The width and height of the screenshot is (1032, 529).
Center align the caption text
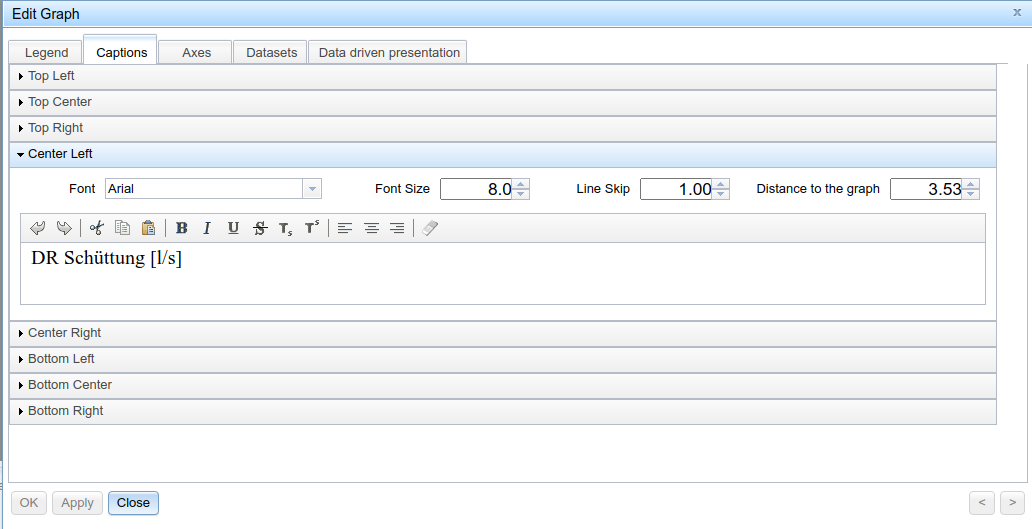pyautogui.click(x=371, y=228)
